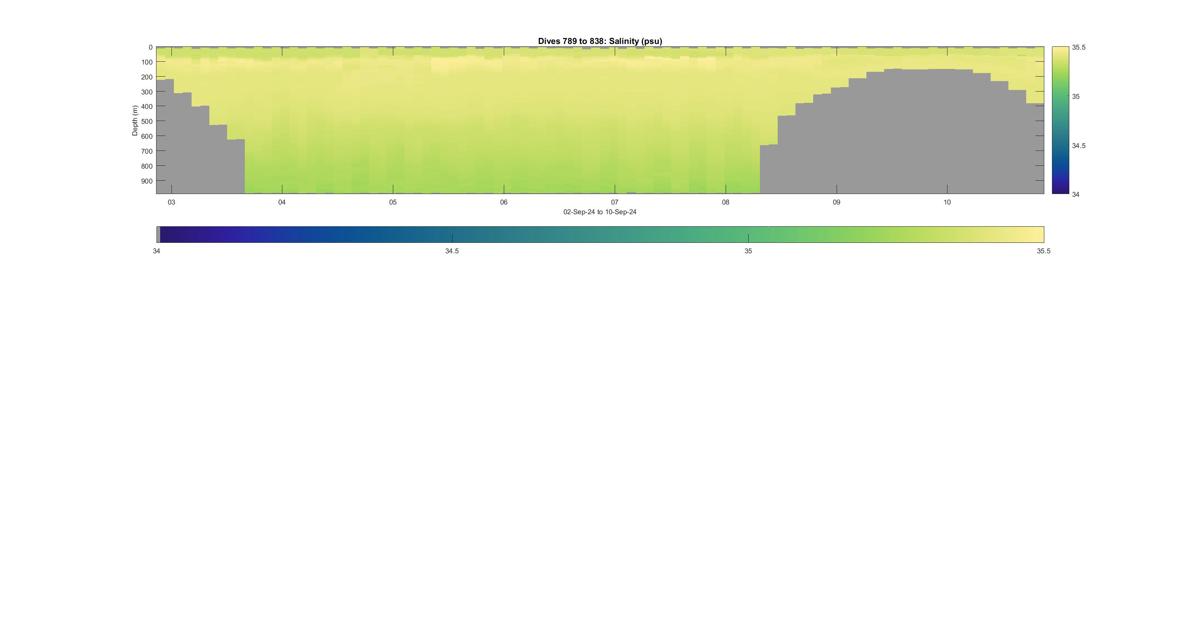The image size is (1200, 622).
Task: Click the x-axis date tick "07"
Action: click(x=615, y=202)
